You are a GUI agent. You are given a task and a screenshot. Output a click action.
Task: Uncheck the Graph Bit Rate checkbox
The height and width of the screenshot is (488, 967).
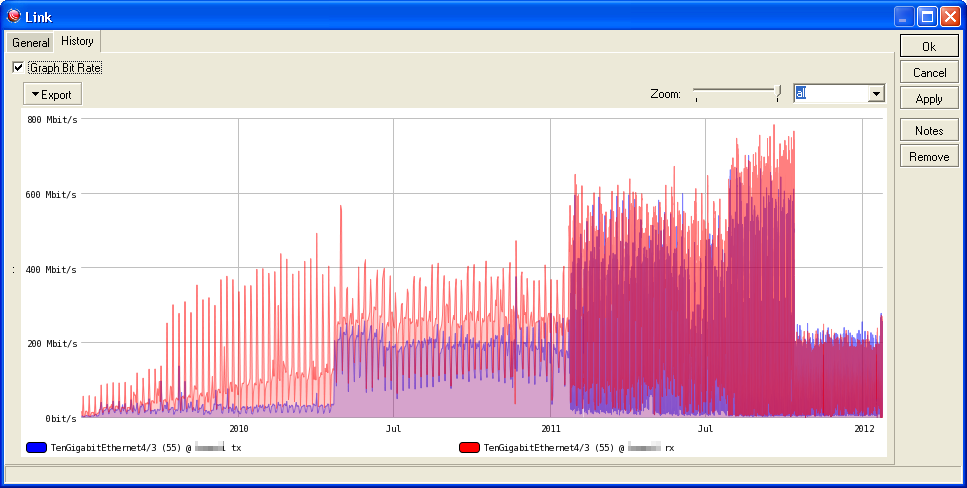click(x=18, y=68)
